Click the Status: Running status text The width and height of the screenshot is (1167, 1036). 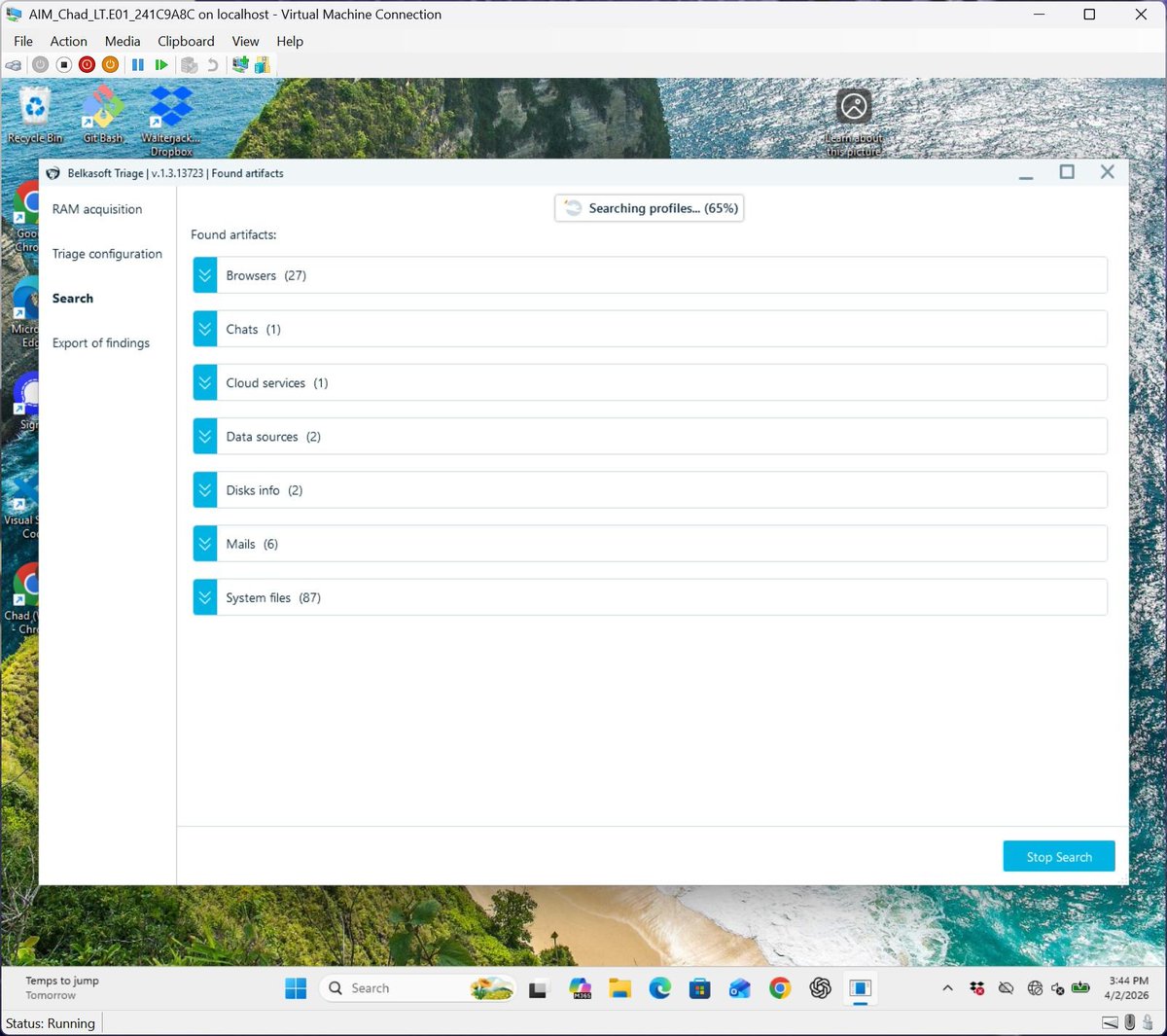(51, 1023)
